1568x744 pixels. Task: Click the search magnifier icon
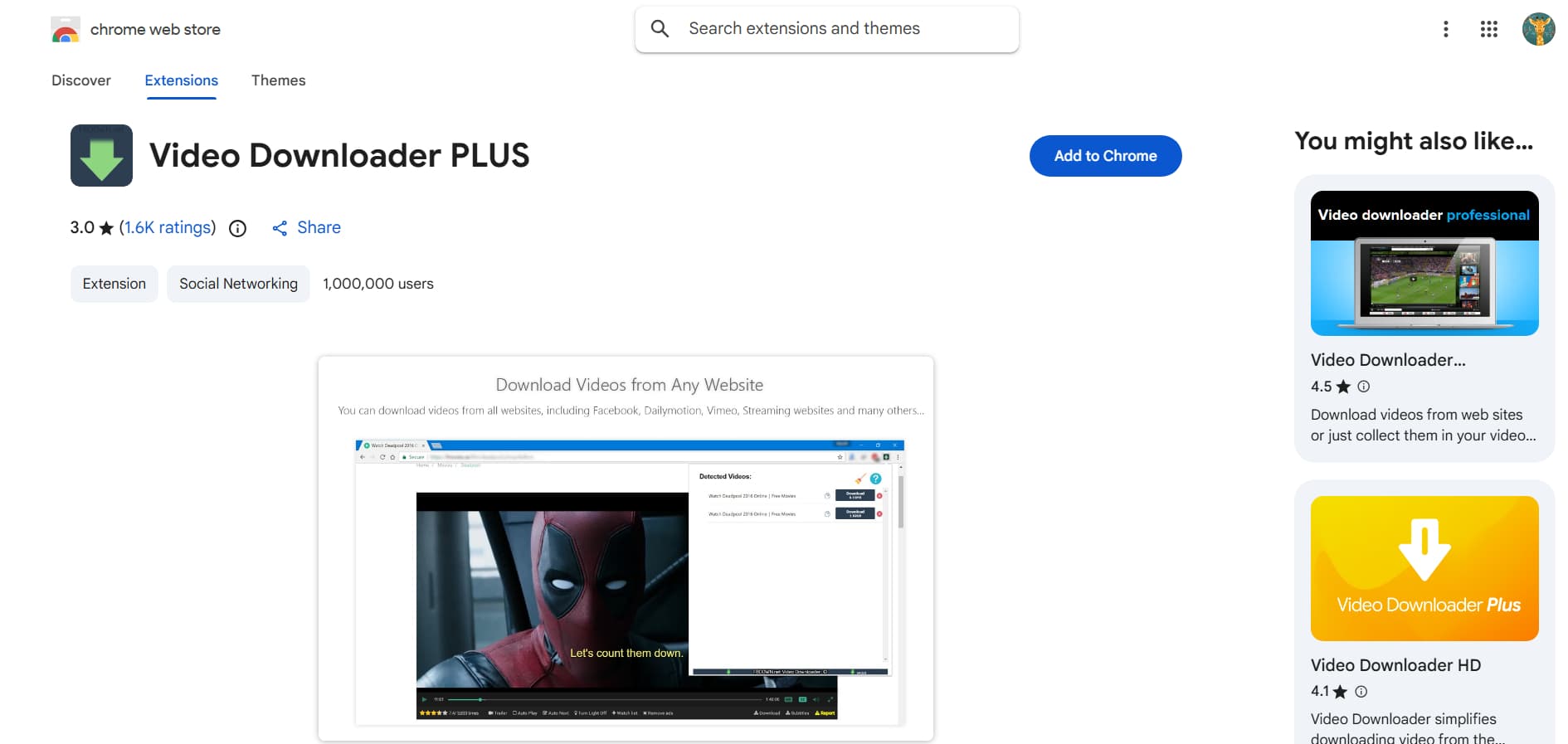point(660,29)
